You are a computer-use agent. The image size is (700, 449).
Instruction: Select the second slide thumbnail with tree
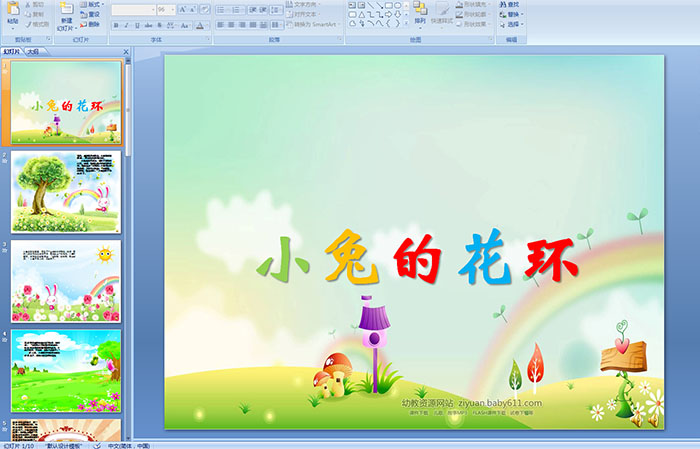[x=66, y=192]
